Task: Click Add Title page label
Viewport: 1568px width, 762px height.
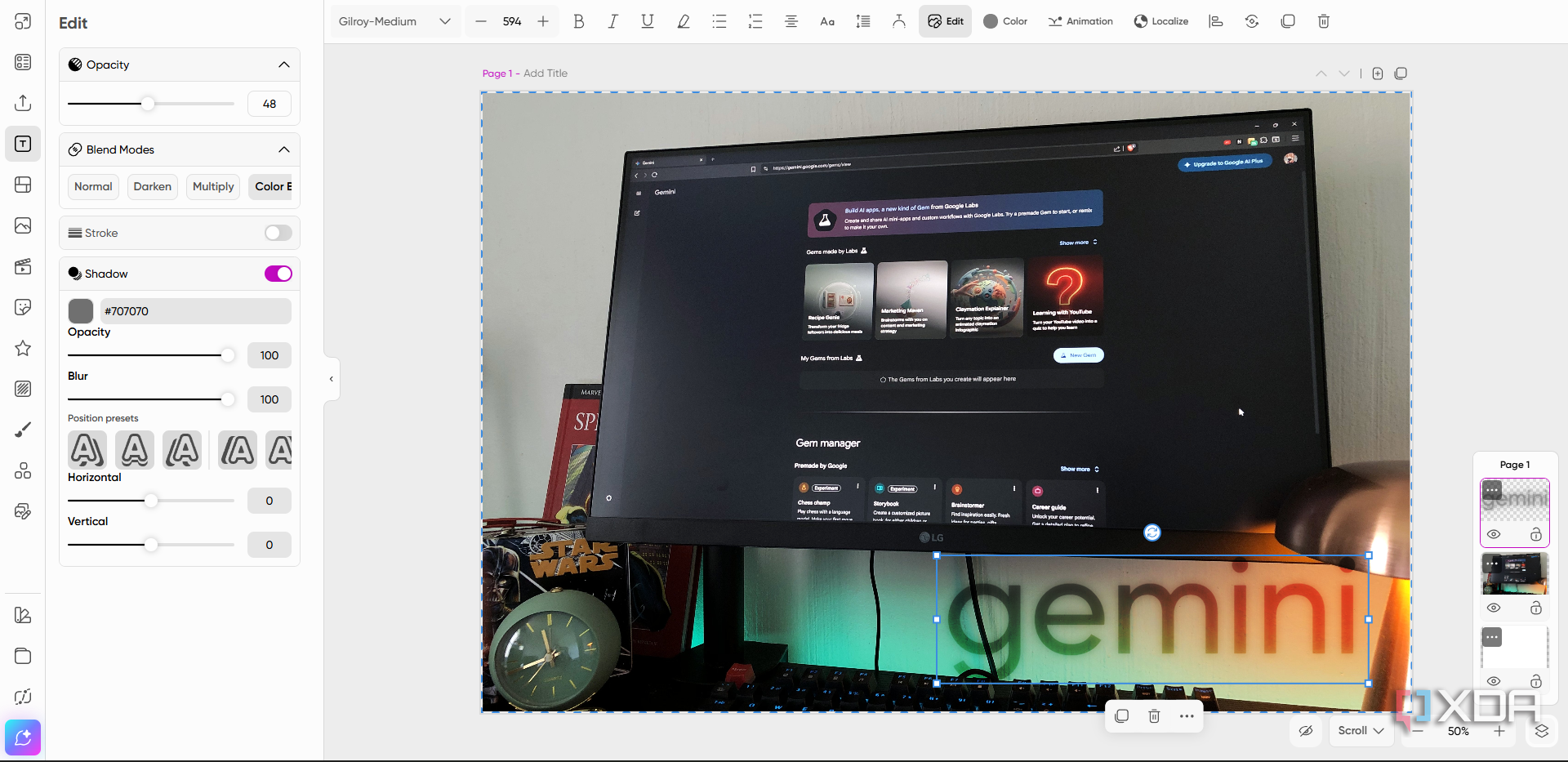Action: pyautogui.click(x=546, y=74)
